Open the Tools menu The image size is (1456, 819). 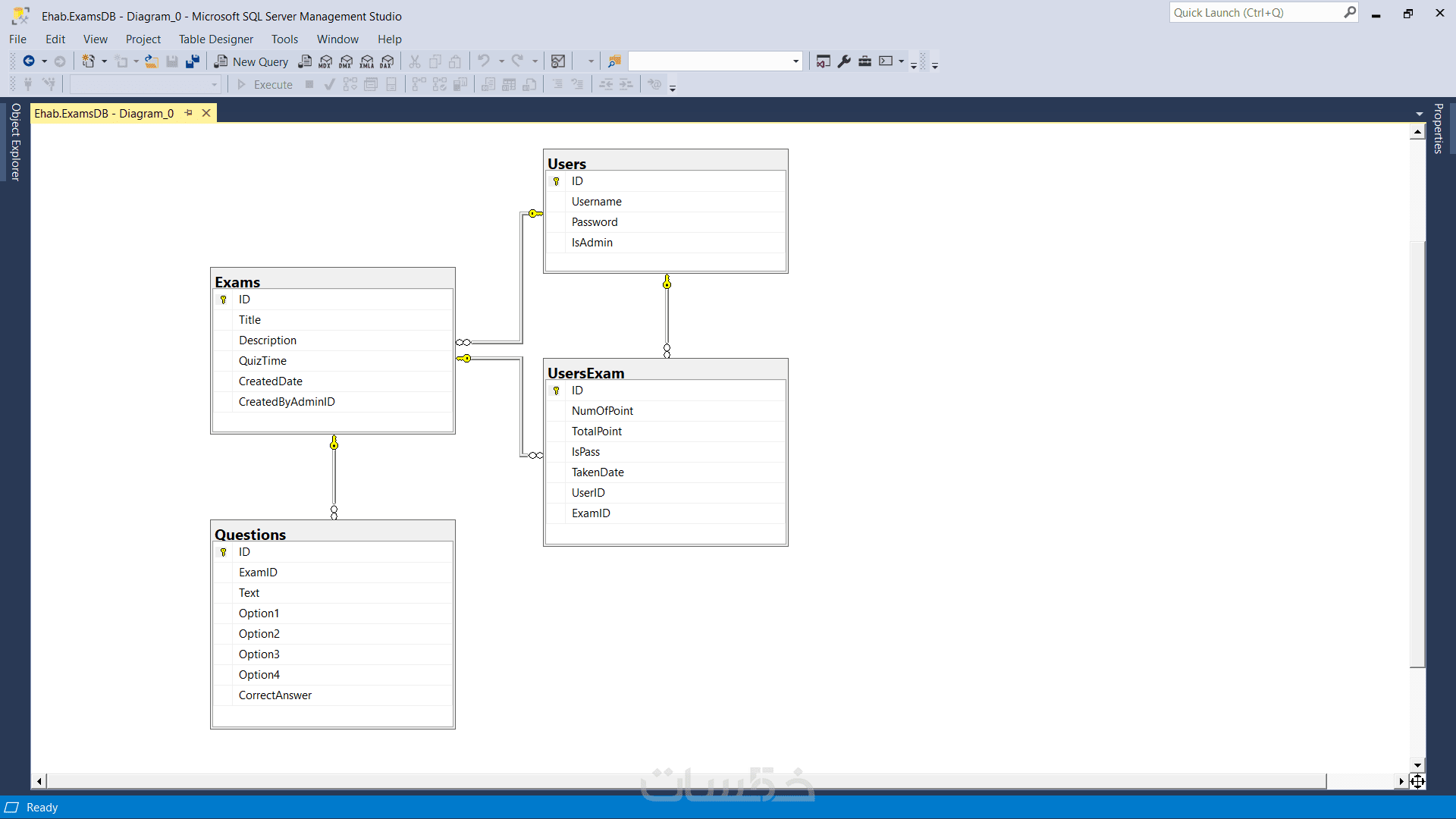point(284,39)
